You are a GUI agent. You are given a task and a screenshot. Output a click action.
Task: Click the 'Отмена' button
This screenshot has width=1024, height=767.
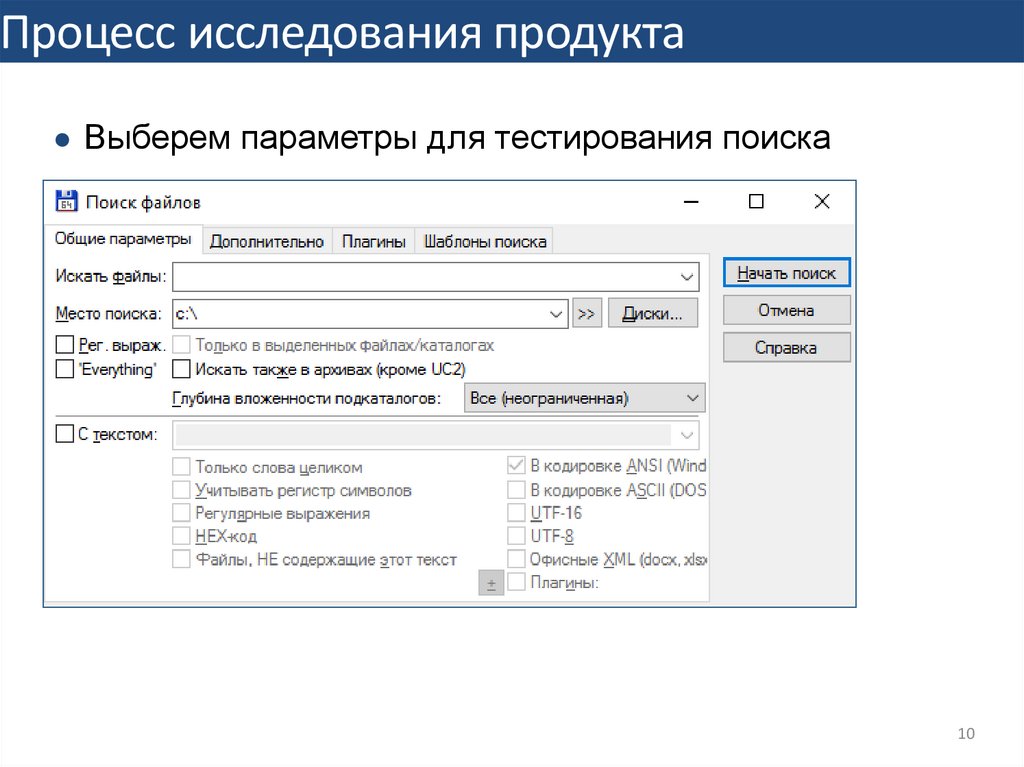point(786,310)
